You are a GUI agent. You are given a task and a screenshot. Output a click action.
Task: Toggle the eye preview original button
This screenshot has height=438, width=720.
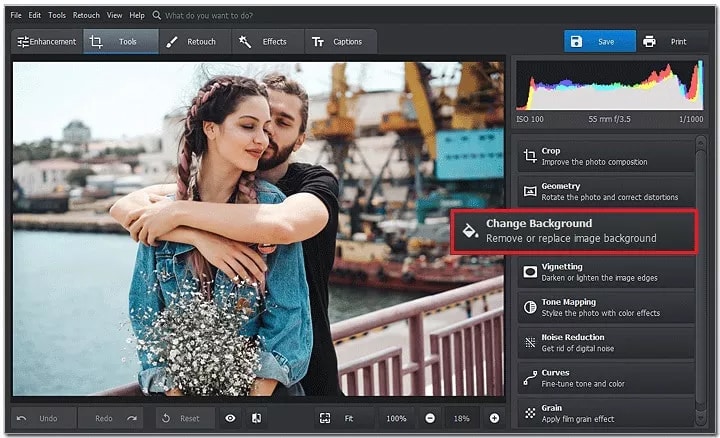pyautogui.click(x=230, y=418)
